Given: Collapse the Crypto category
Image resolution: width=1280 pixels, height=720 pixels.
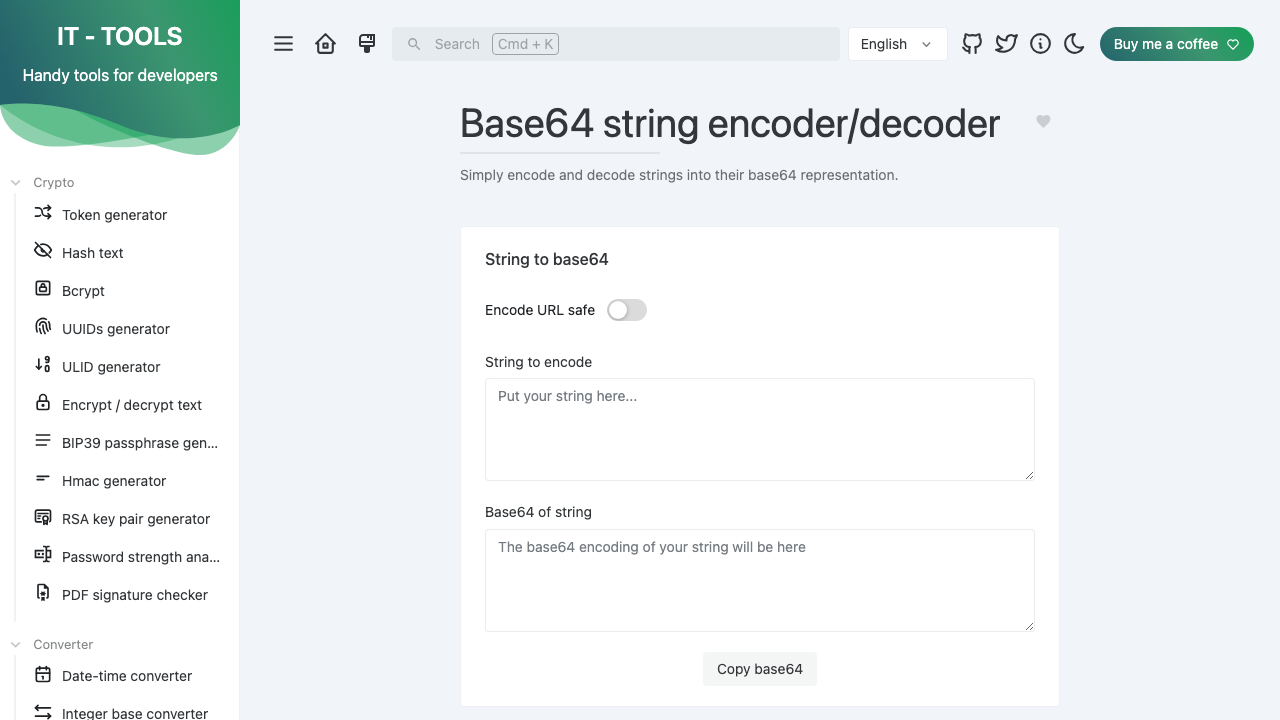Looking at the screenshot, I should [43, 183].
